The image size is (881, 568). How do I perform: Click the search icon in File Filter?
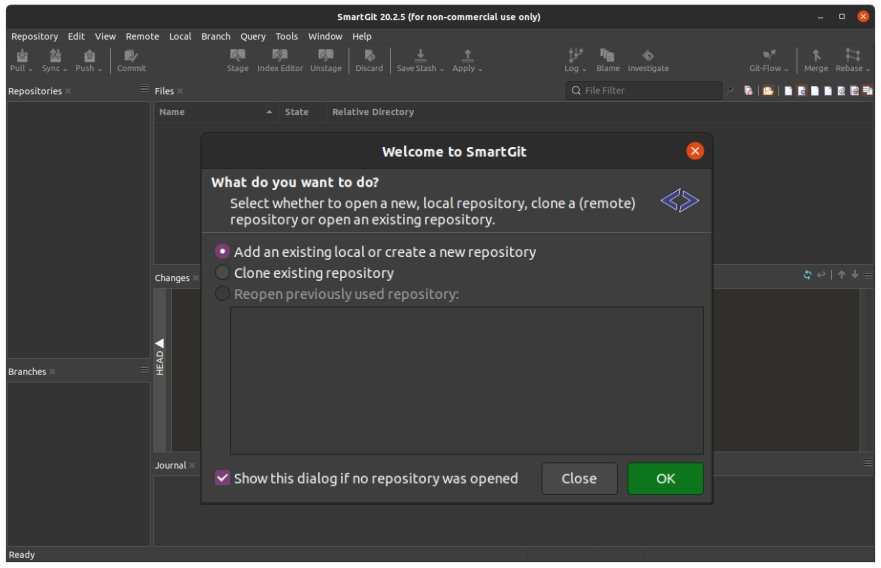[x=576, y=90]
